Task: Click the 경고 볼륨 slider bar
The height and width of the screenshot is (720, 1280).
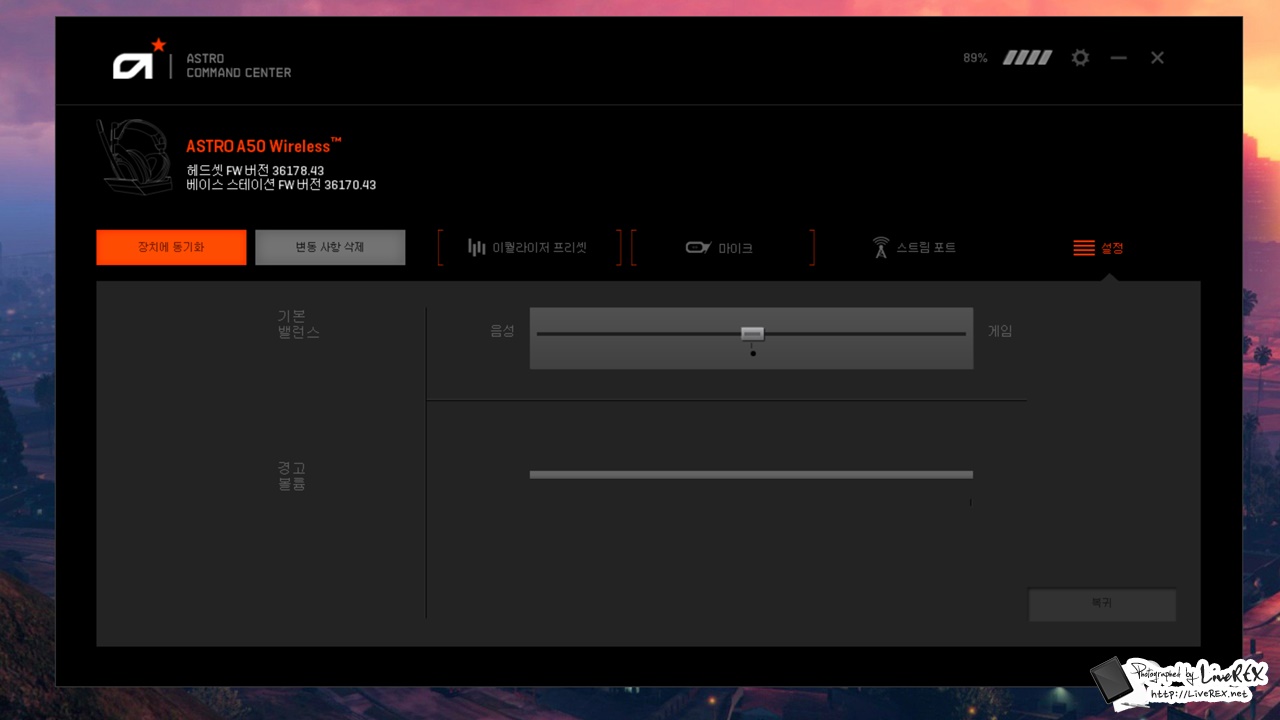Action: click(x=751, y=474)
